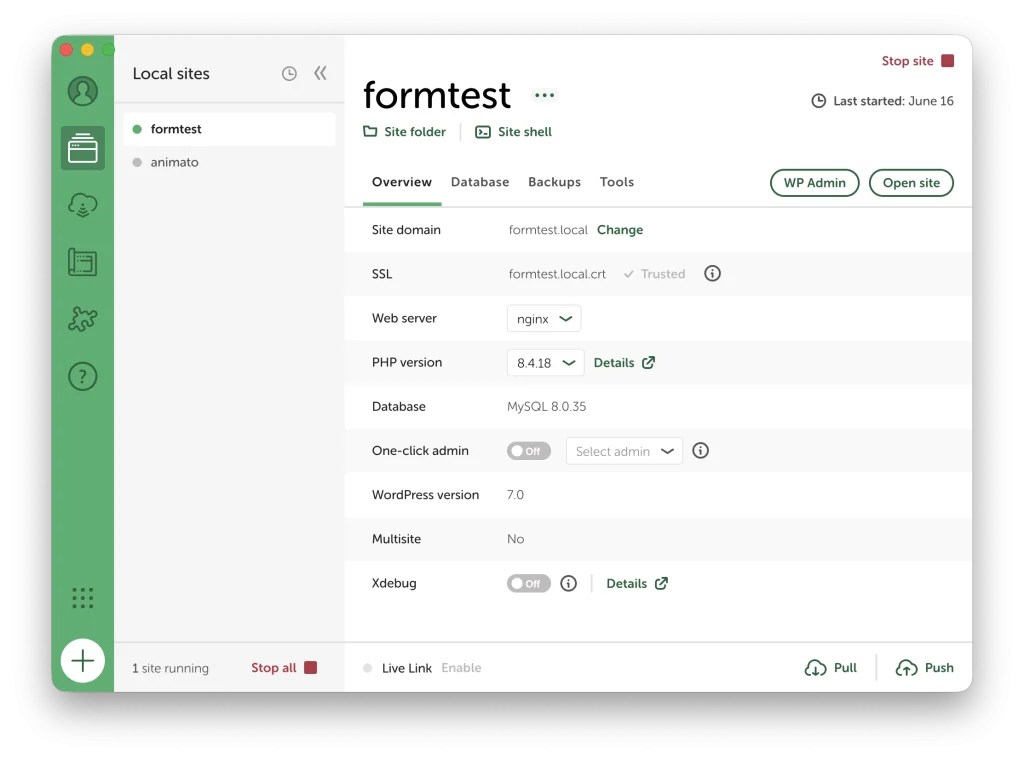The image size is (1024, 760).
Task: Switch to the Overview tab
Action: click(402, 182)
